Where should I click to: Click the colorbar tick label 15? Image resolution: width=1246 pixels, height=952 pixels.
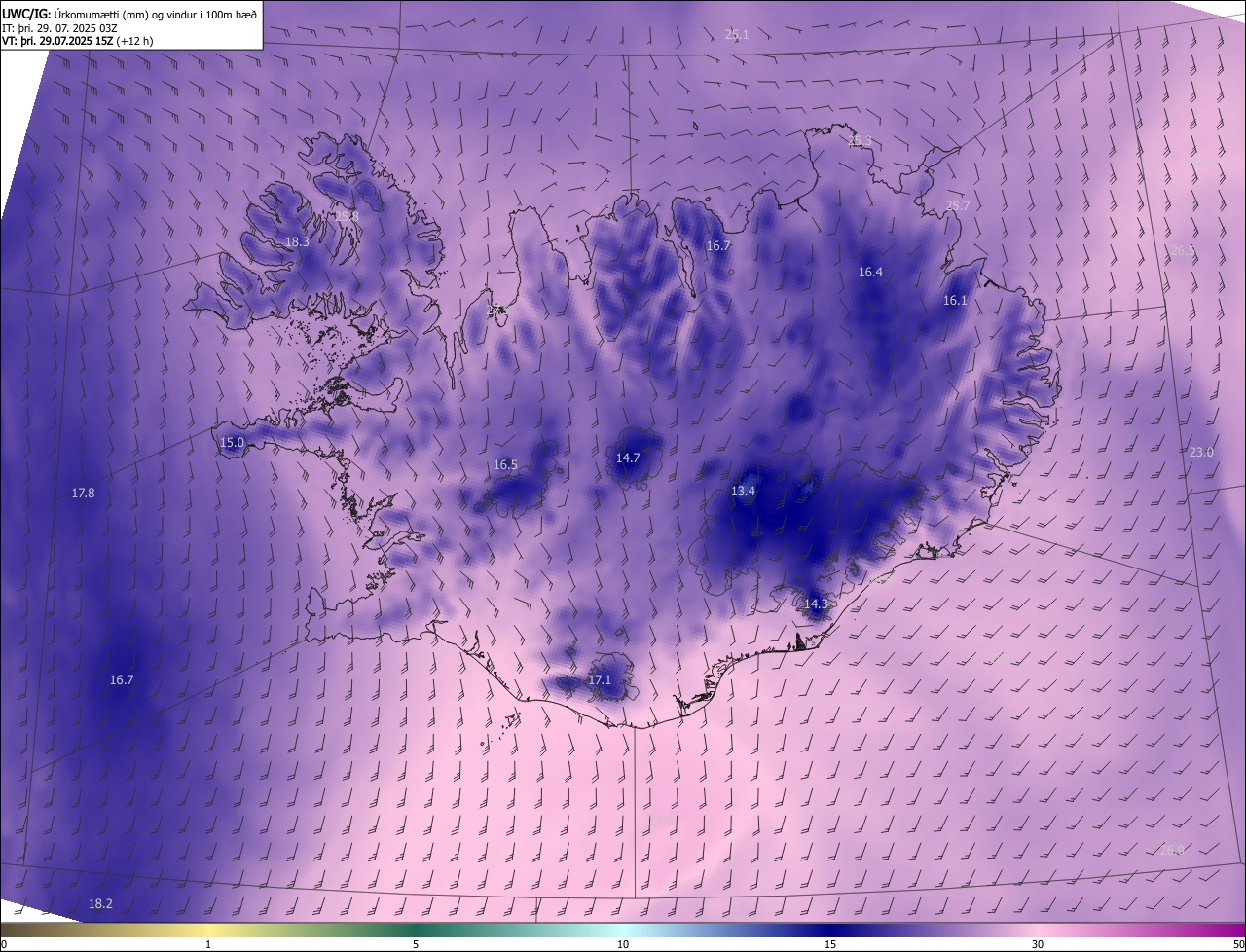tap(830, 944)
